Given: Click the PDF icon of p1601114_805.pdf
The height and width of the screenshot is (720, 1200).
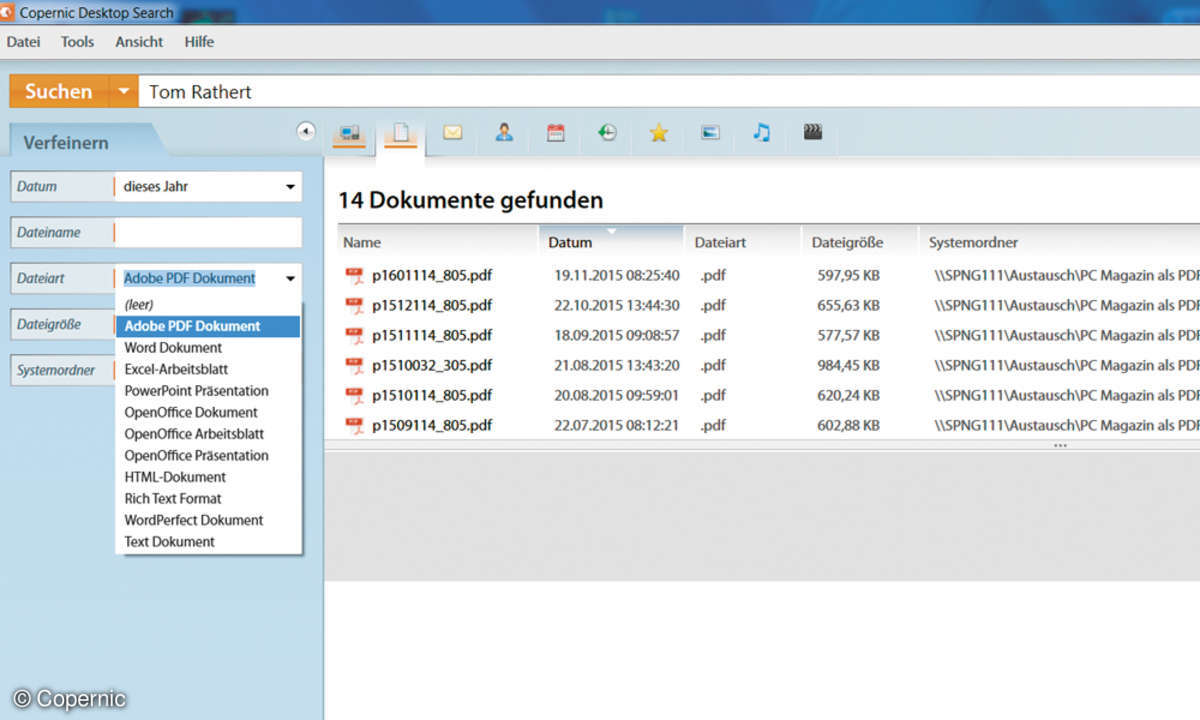Looking at the screenshot, I should click(x=354, y=275).
